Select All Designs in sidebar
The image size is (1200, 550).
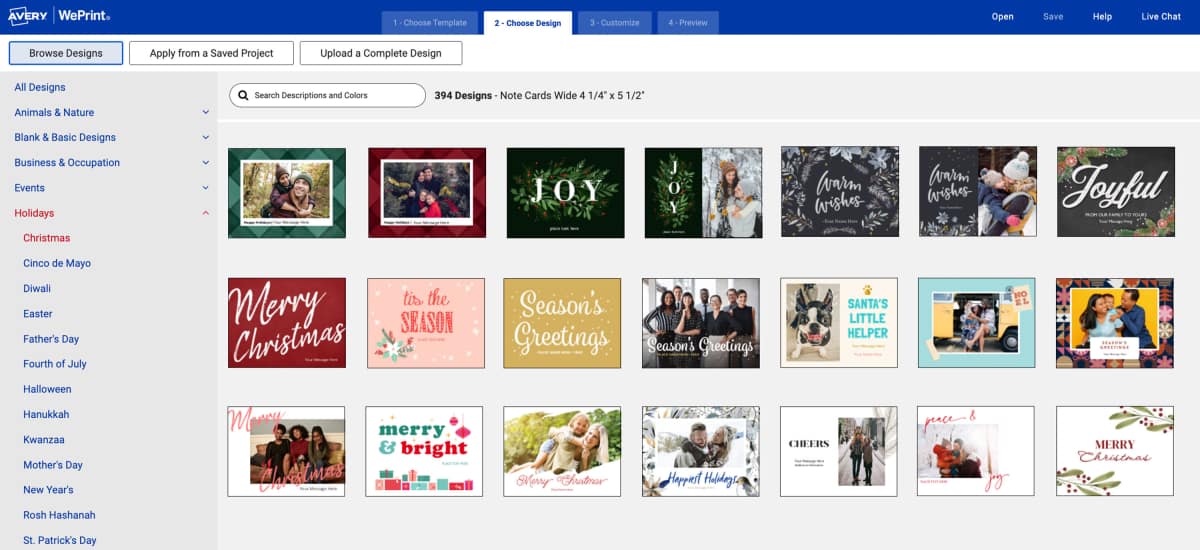(40, 88)
